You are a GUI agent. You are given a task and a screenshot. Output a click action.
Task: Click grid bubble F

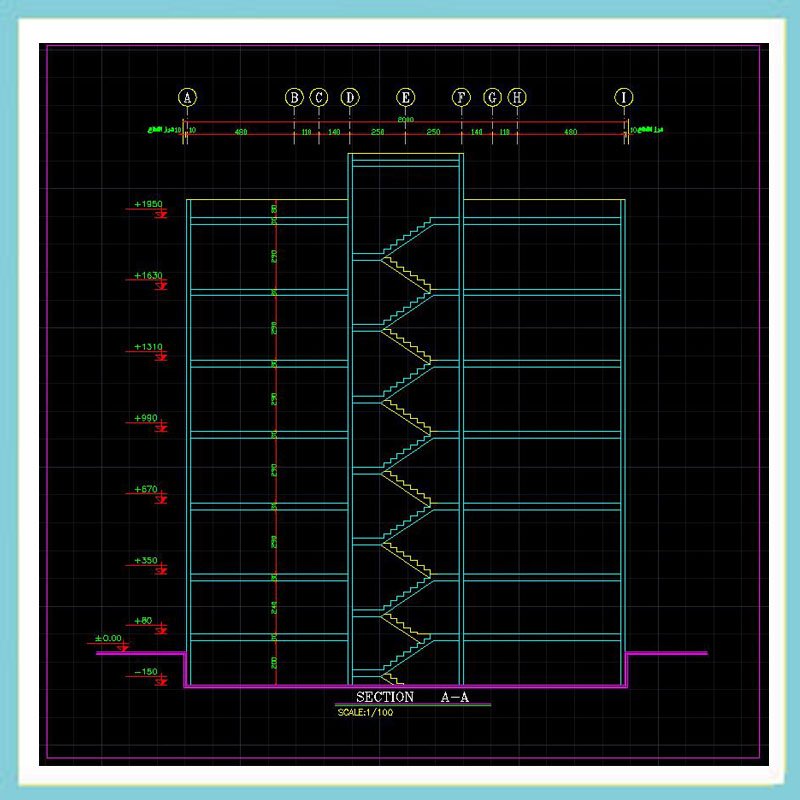[x=461, y=97]
